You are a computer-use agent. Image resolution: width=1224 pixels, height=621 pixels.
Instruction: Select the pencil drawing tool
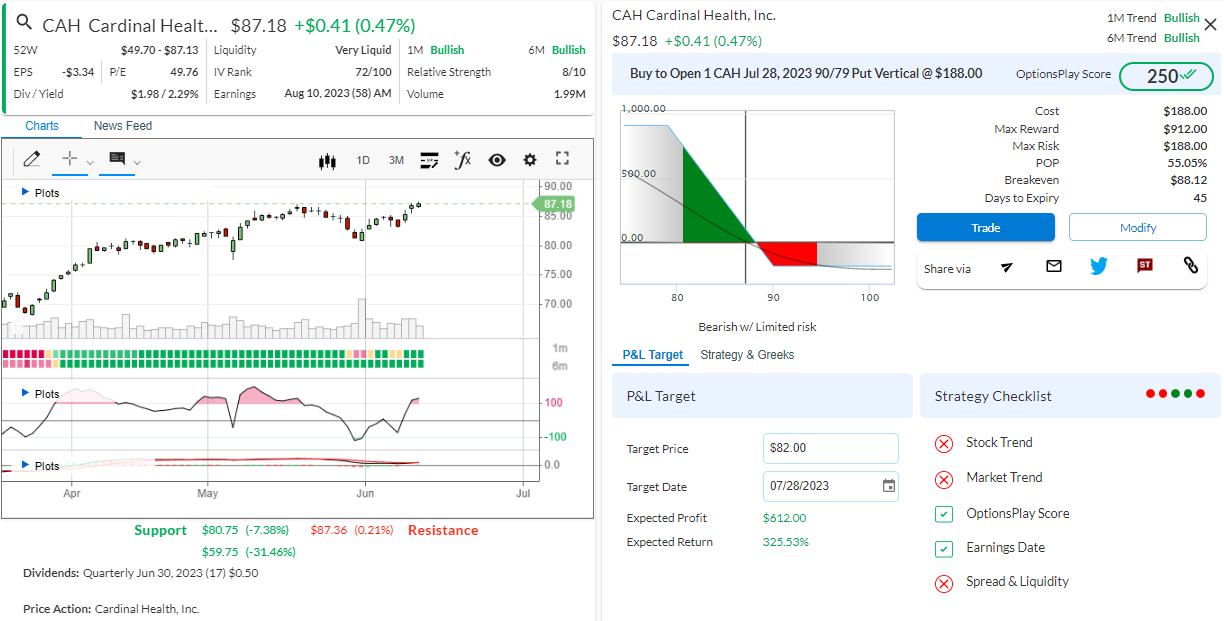pos(31,159)
